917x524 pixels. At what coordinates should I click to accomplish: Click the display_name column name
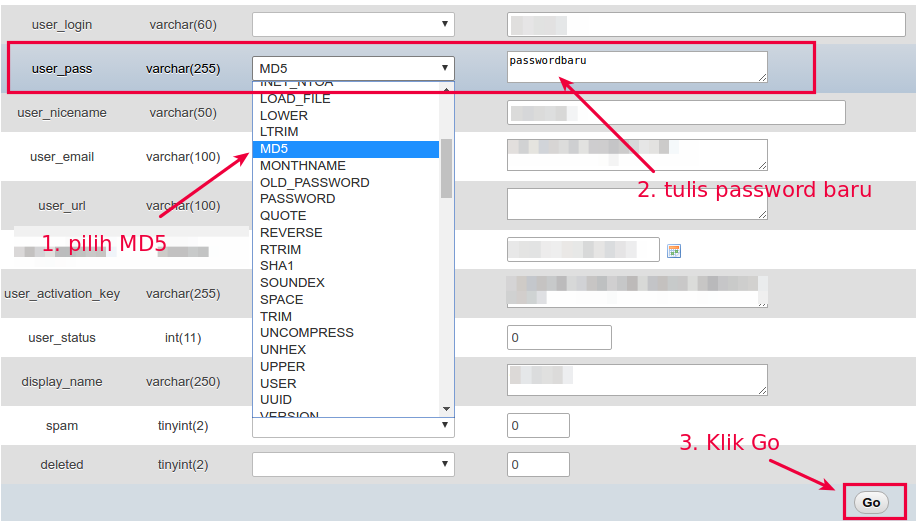62,381
